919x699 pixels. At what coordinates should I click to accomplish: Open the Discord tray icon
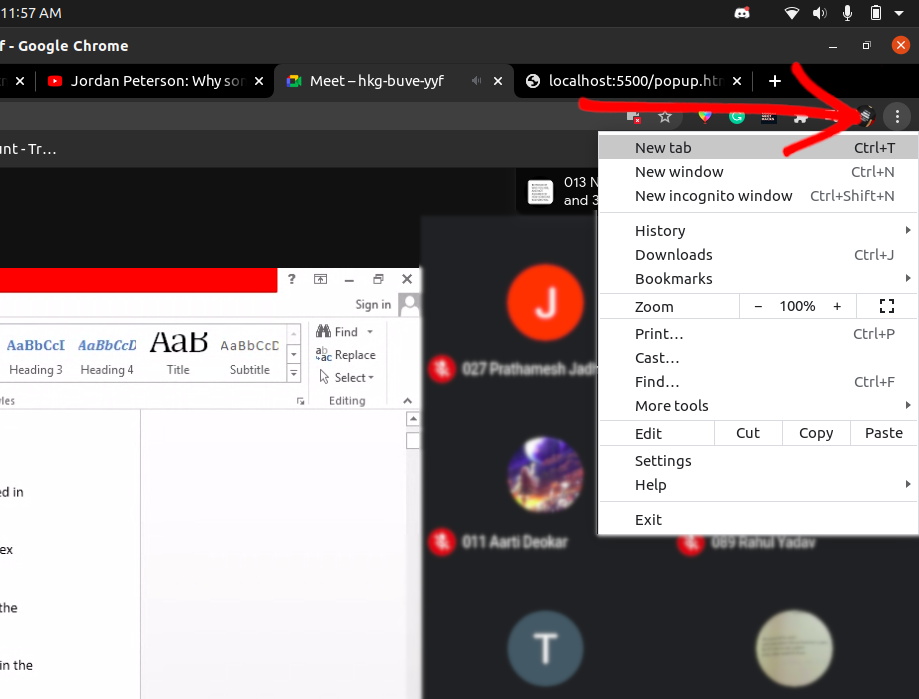[x=742, y=13]
